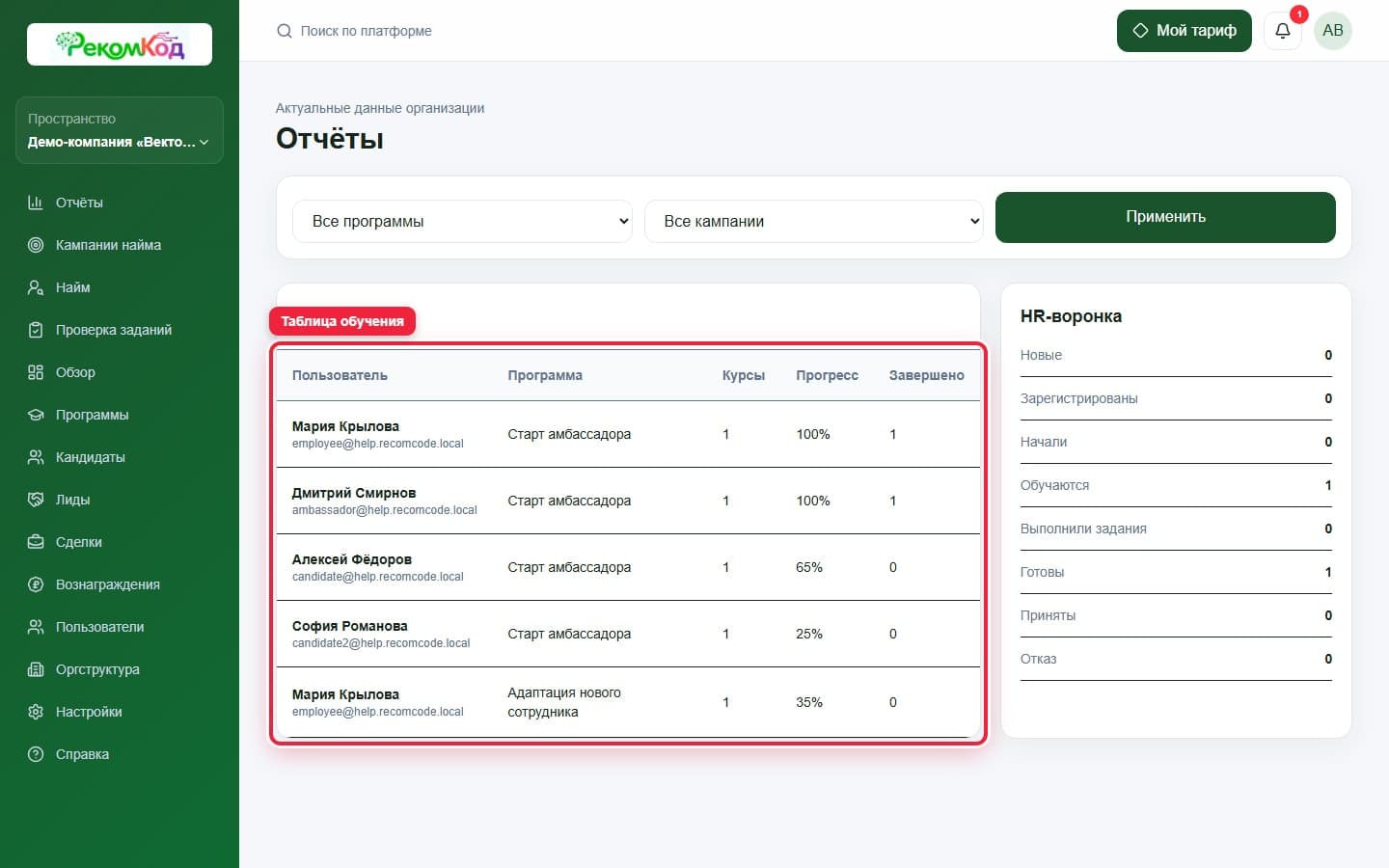Open notifications bell icon
Screen dimensions: 1389x868
tap(1283, 31)
